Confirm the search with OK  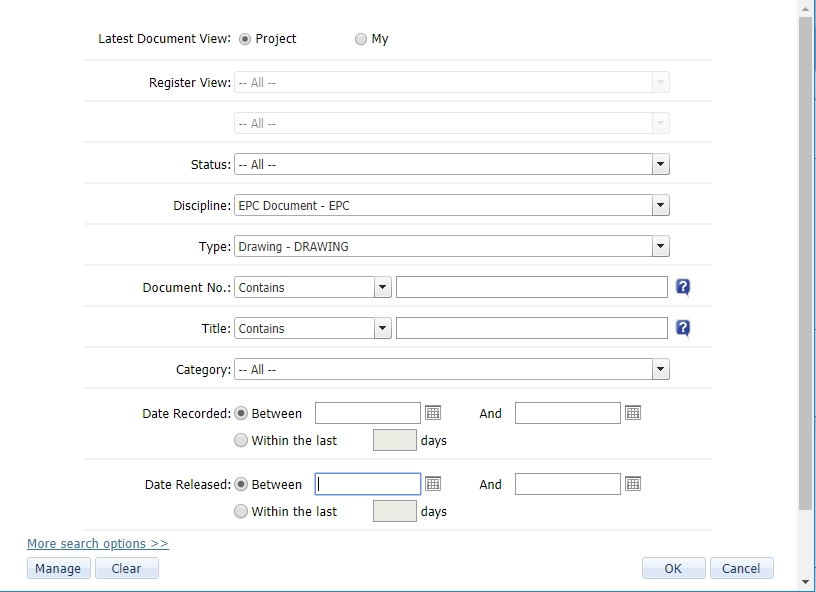tap(673, 568)
